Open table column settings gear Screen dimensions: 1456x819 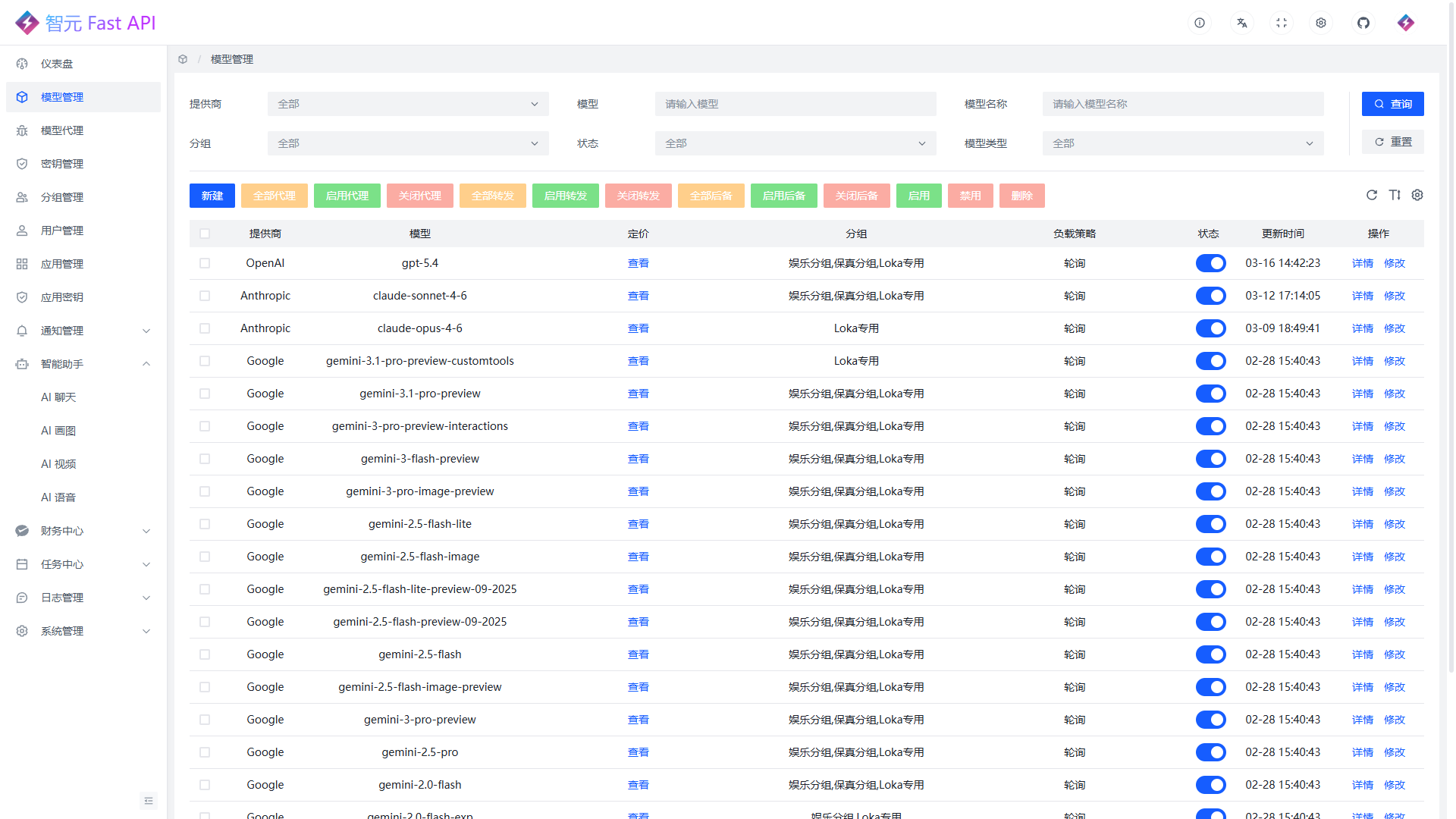point(1417,195)
